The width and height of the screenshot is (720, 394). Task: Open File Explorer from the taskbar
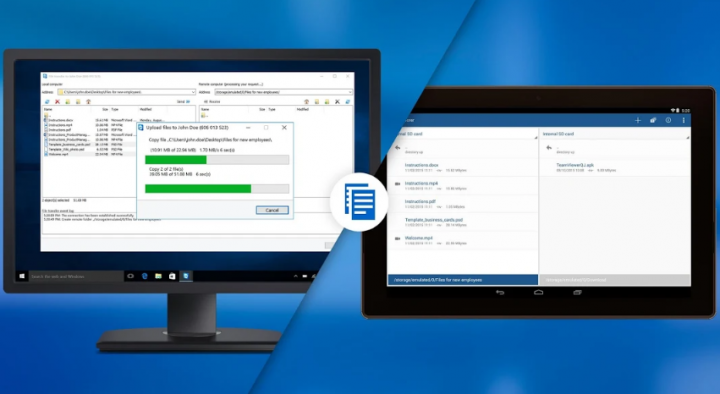158,276
